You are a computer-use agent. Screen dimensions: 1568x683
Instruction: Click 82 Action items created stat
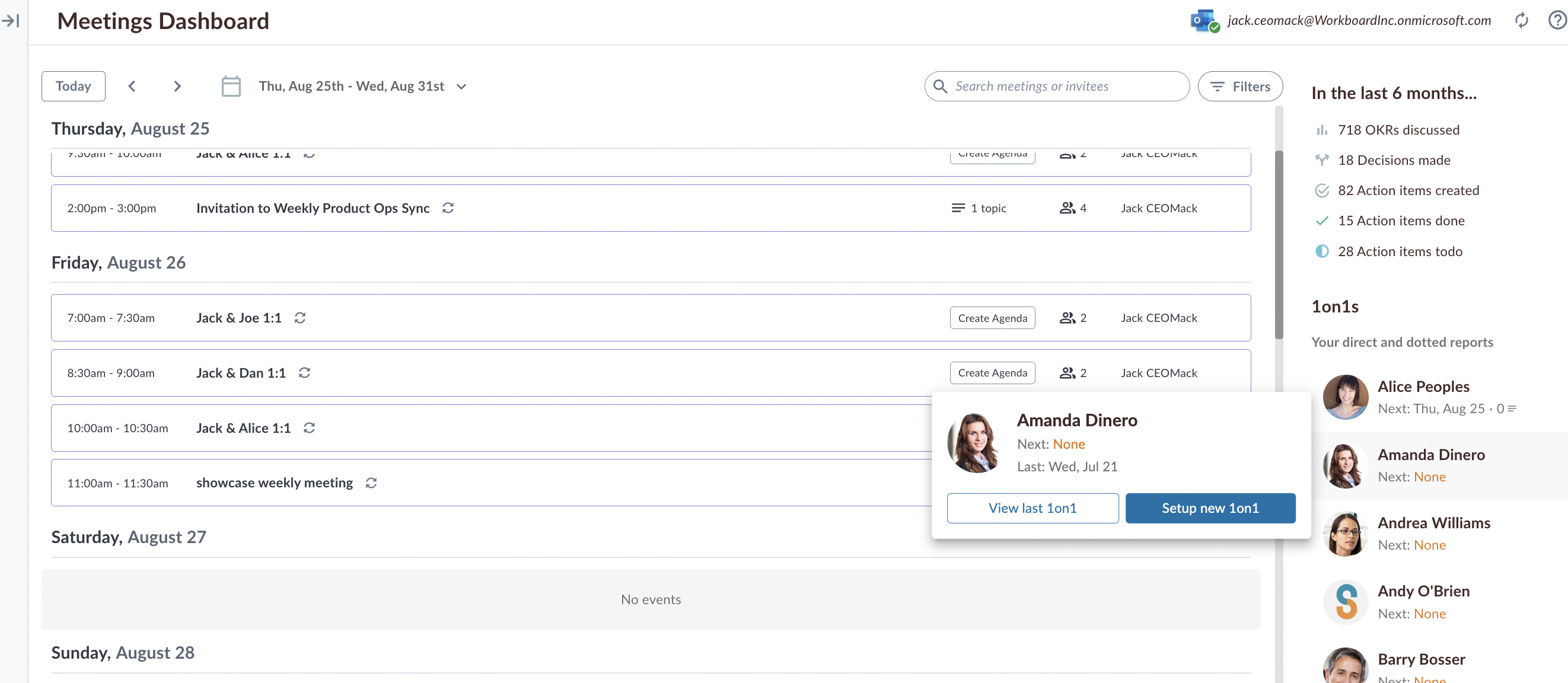click(x=1408, y=190)
